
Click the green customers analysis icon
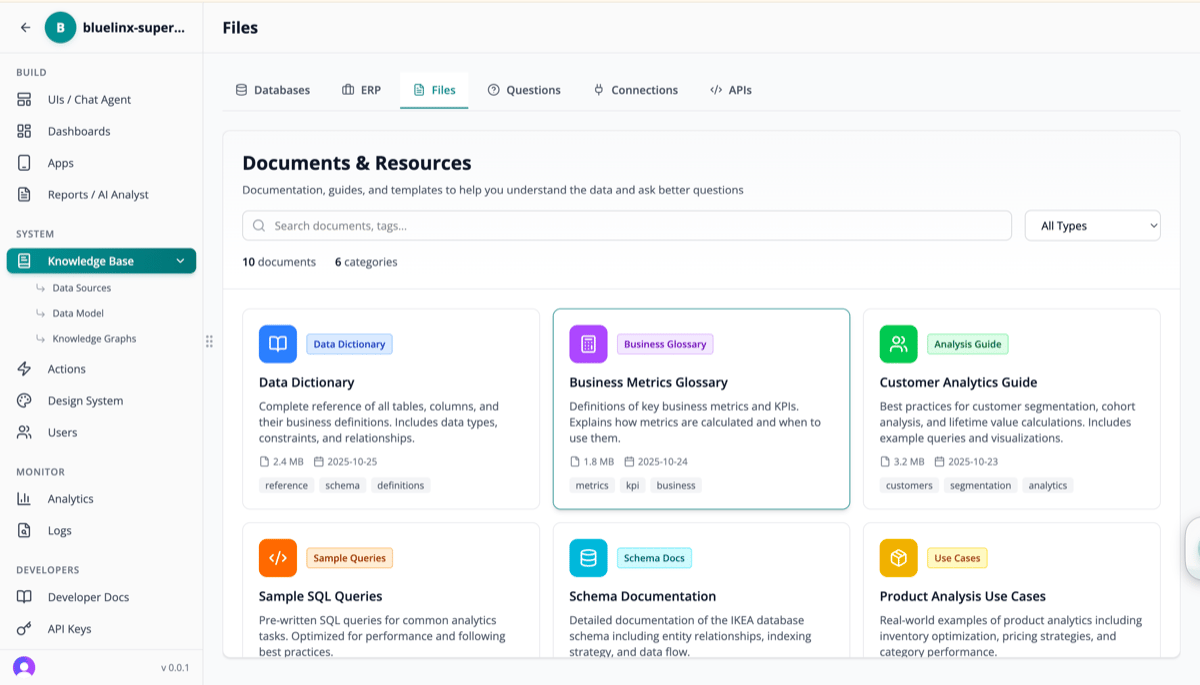click(x=898, y=344)
